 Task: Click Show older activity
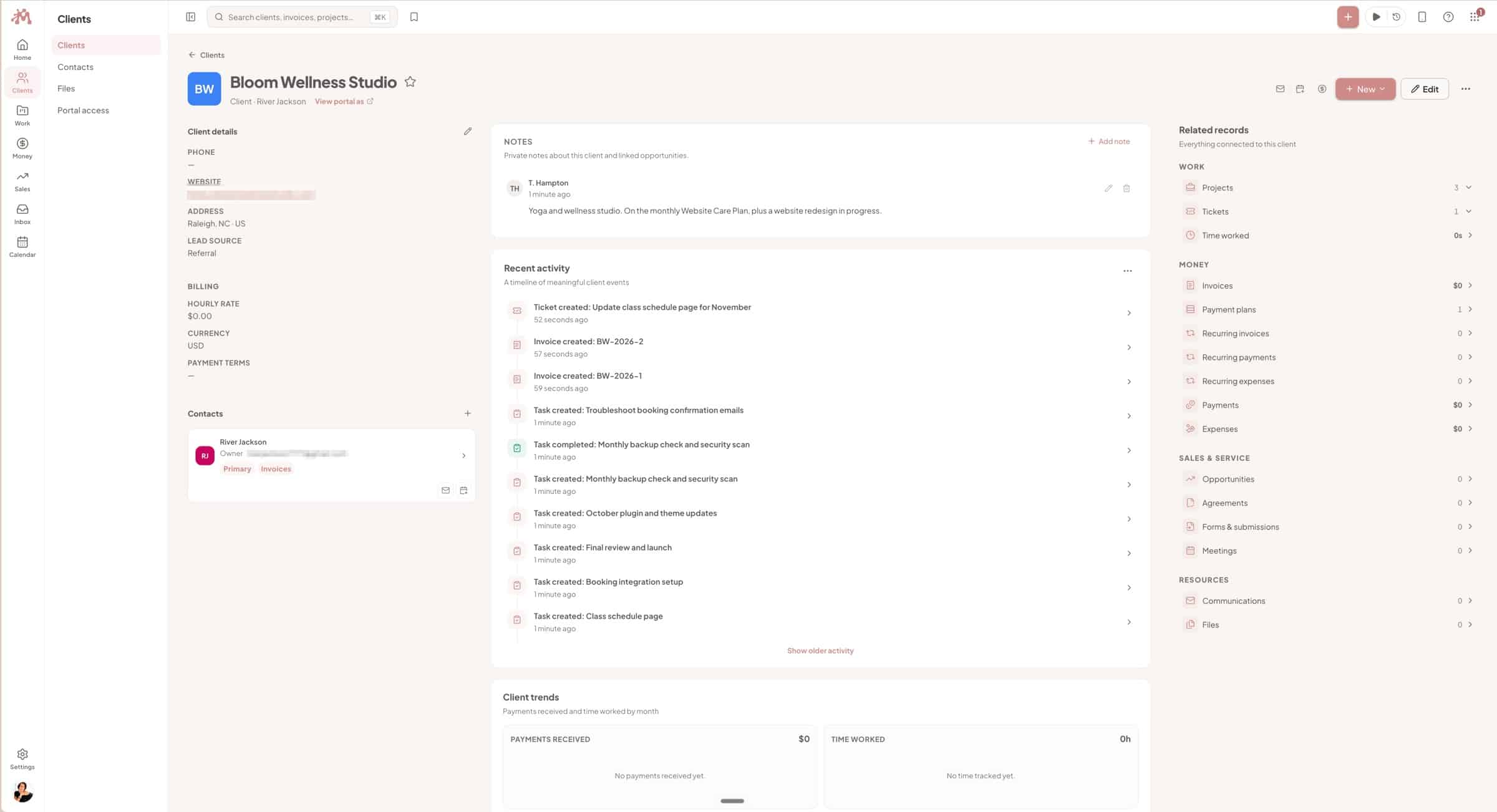[820, 650]
